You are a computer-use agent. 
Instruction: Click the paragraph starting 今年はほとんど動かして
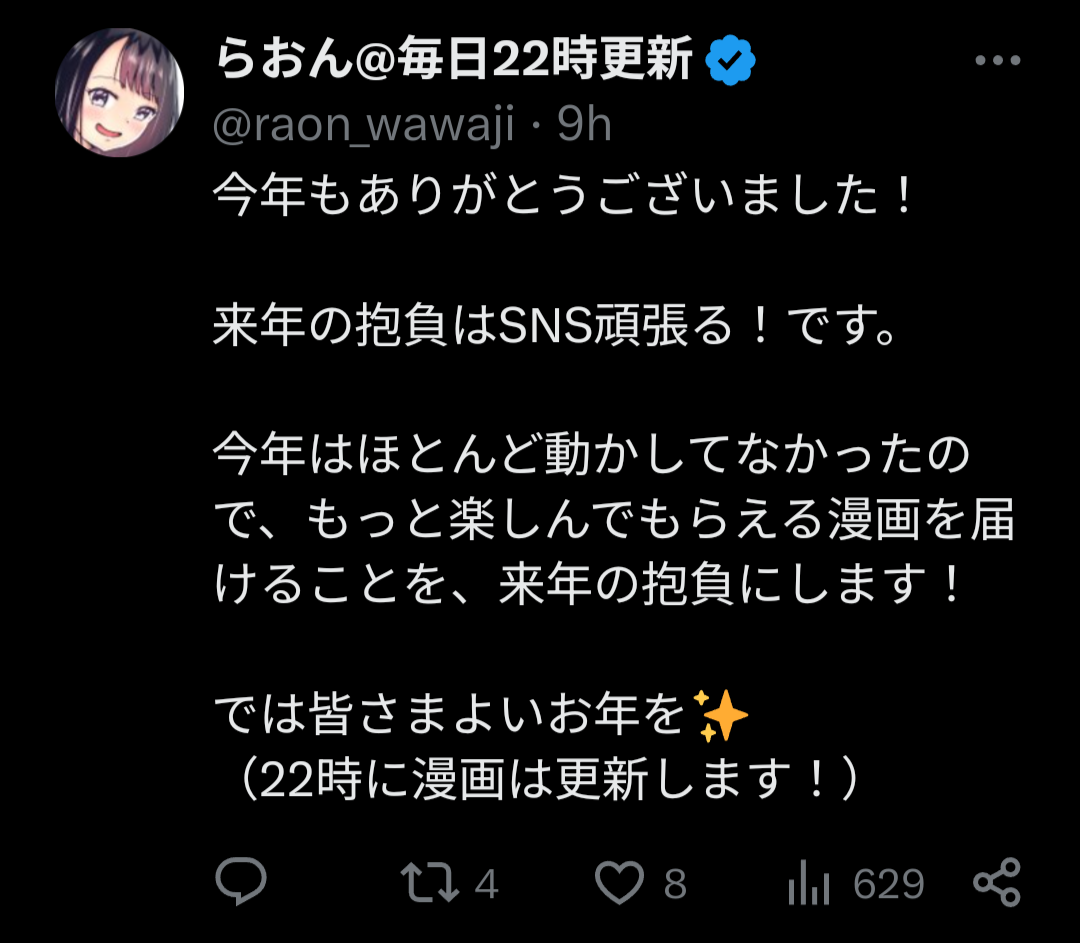(614, 519)
